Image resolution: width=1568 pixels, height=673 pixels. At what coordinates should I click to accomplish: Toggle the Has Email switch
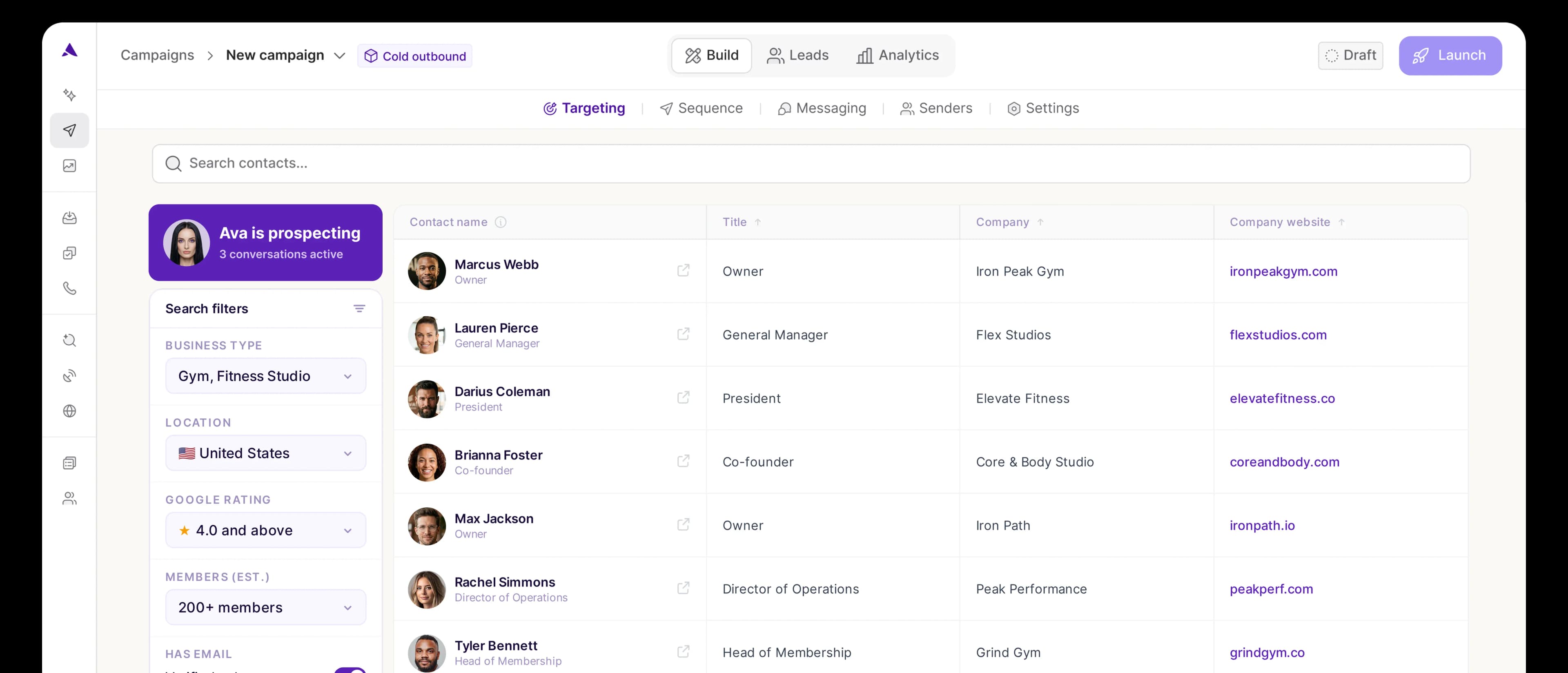click(350, 670)
